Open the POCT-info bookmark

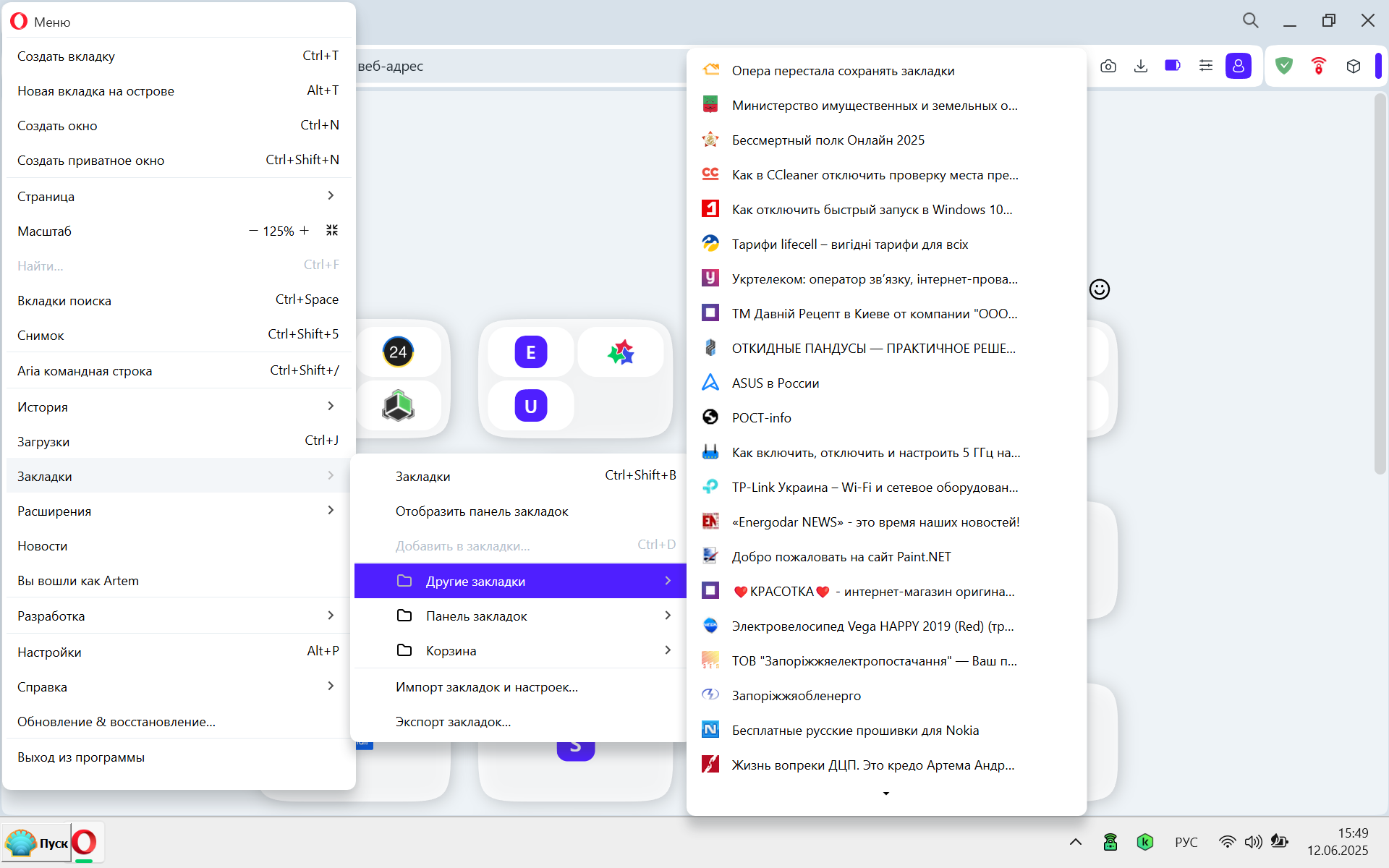(886, 417)
